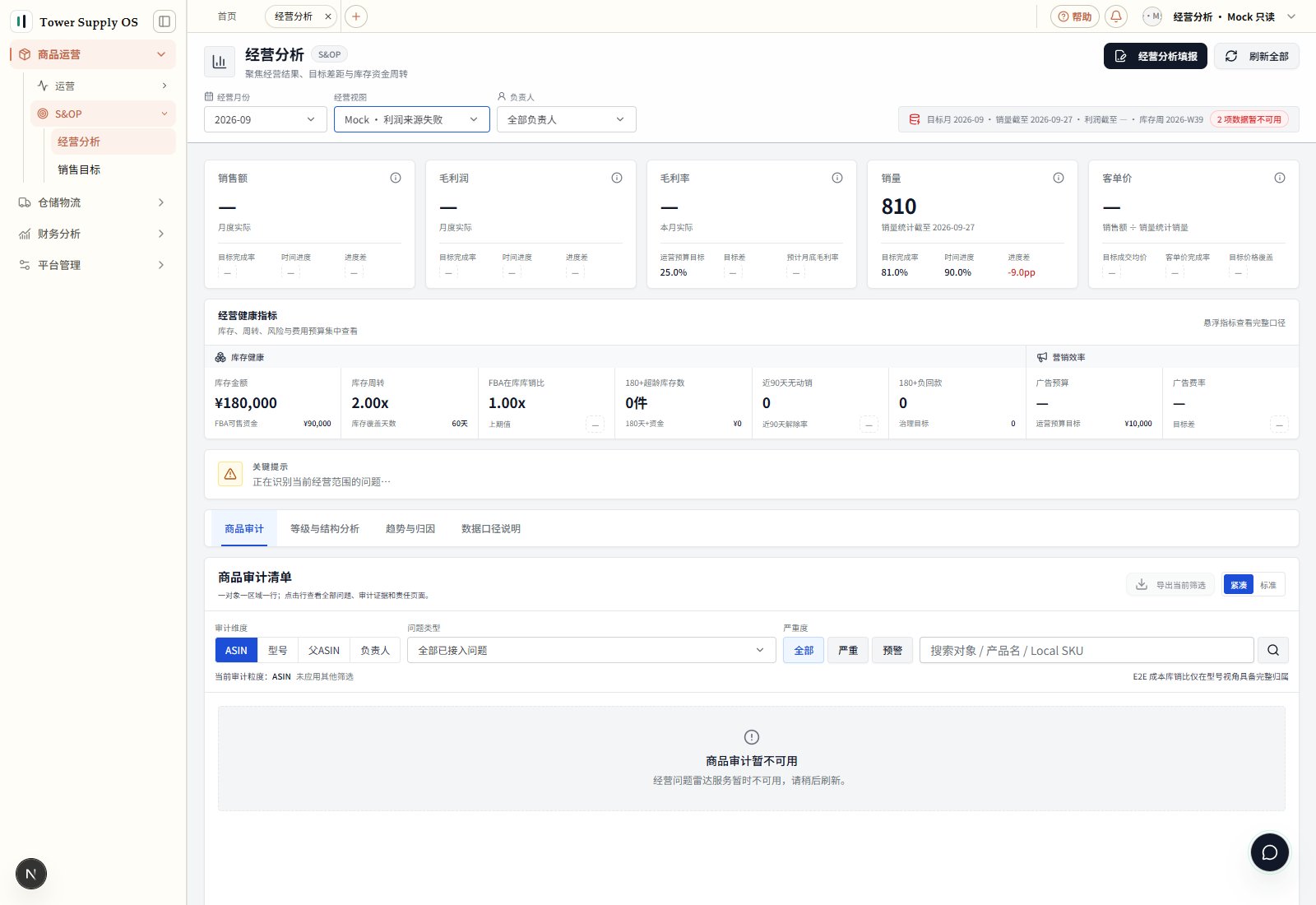This screenshot has height=905, width=1316.
Task: Open info icon on 销售额 card
Action: 396,178
